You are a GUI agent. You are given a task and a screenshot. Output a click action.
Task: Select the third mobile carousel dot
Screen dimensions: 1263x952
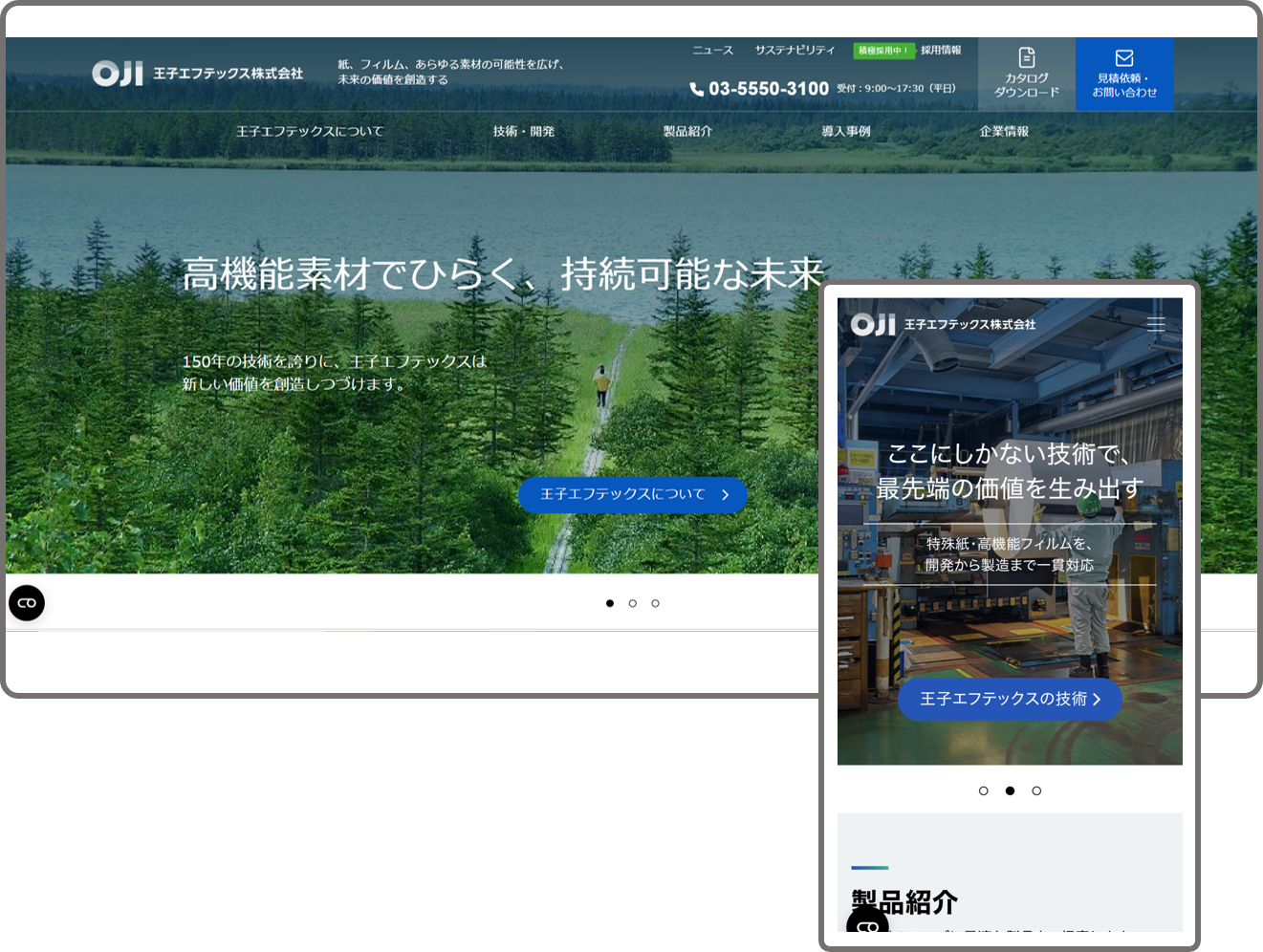(x=1036, y=791)
